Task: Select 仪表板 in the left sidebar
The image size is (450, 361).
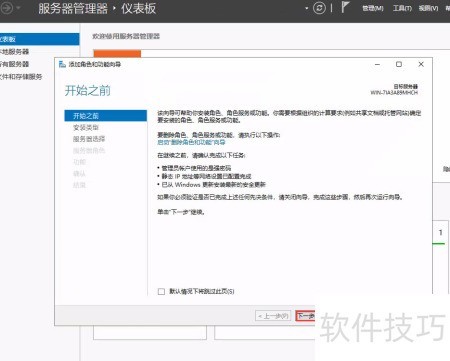Action: click(39, 39)
